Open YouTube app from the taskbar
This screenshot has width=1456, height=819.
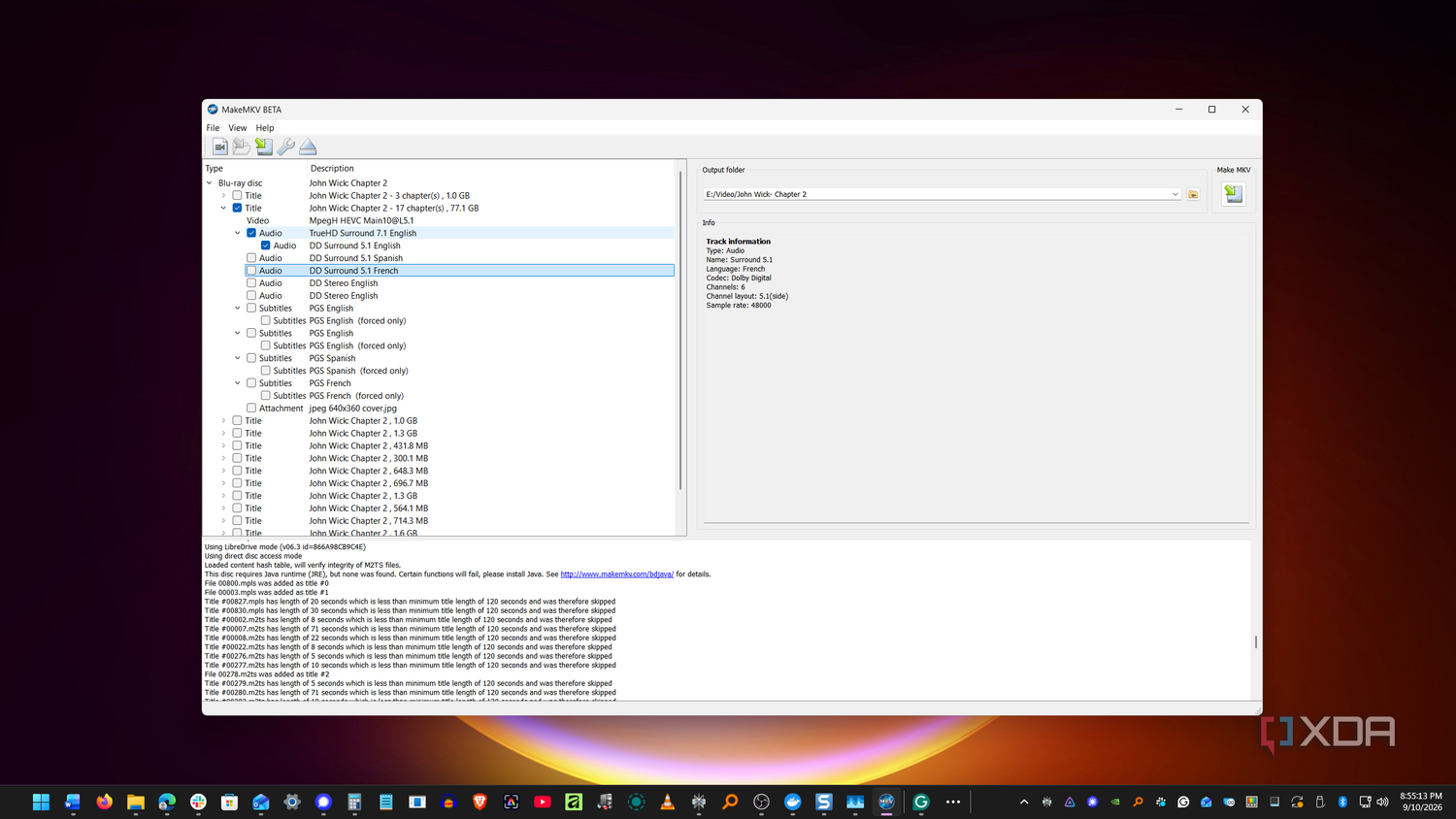(x=543, y=802)
